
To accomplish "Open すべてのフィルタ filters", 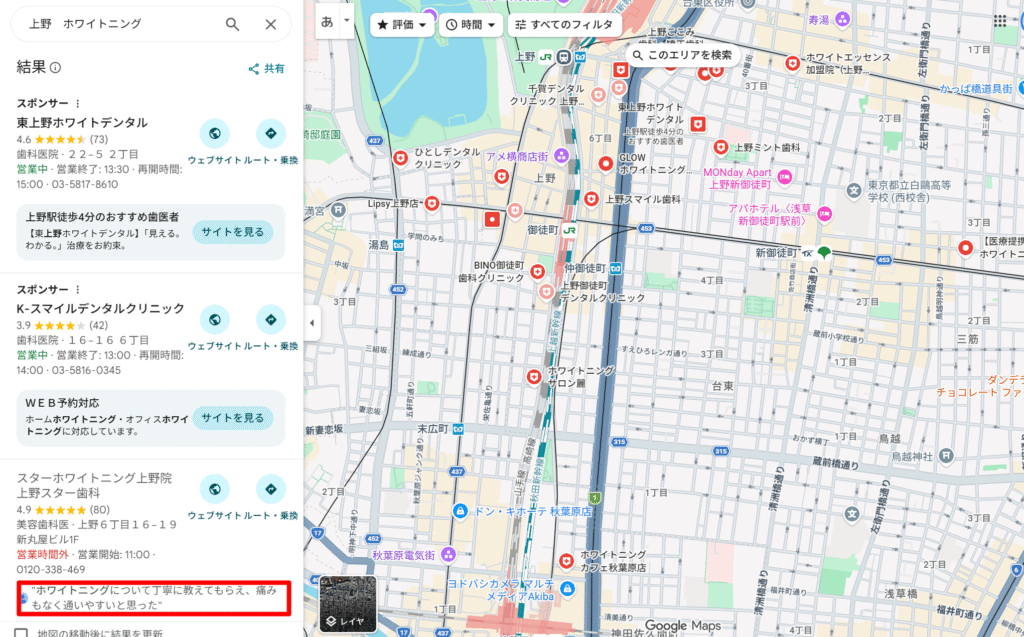I will click(564, 25).
